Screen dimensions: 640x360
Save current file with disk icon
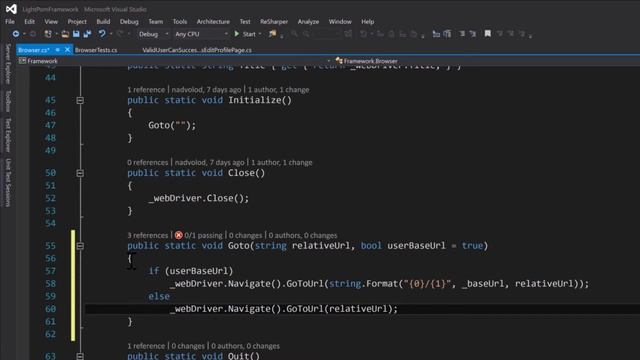76,34
